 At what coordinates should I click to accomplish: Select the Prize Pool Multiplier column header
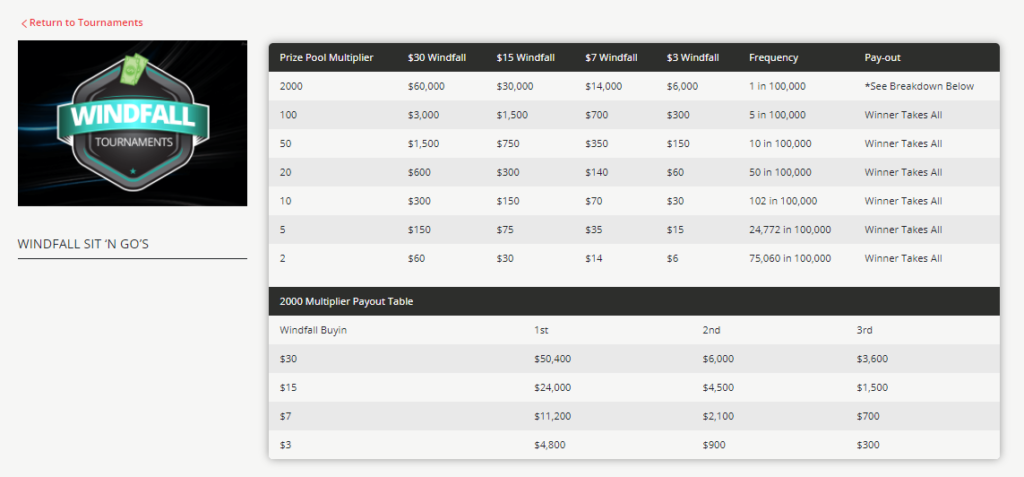point(327,58)
